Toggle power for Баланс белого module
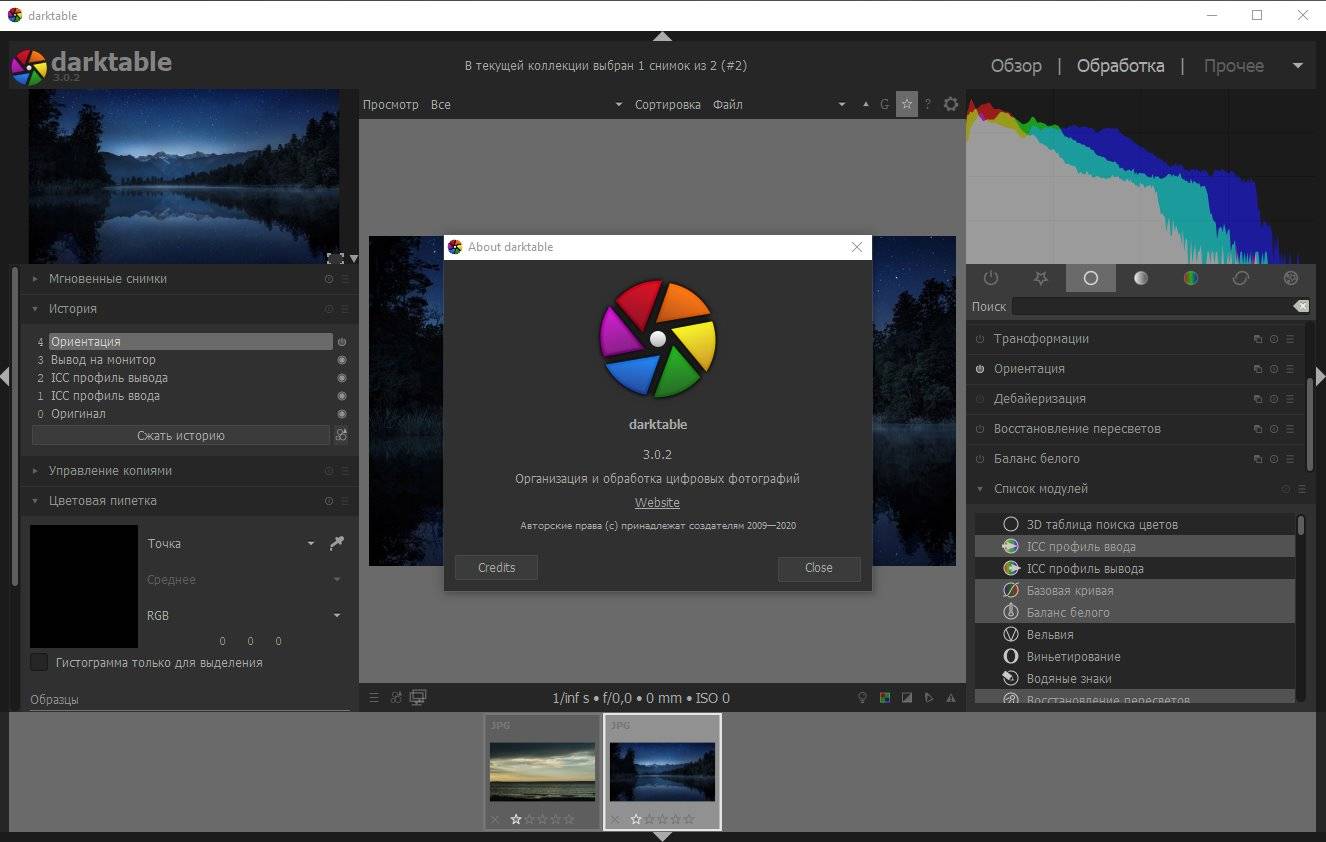 click(980, 459)
